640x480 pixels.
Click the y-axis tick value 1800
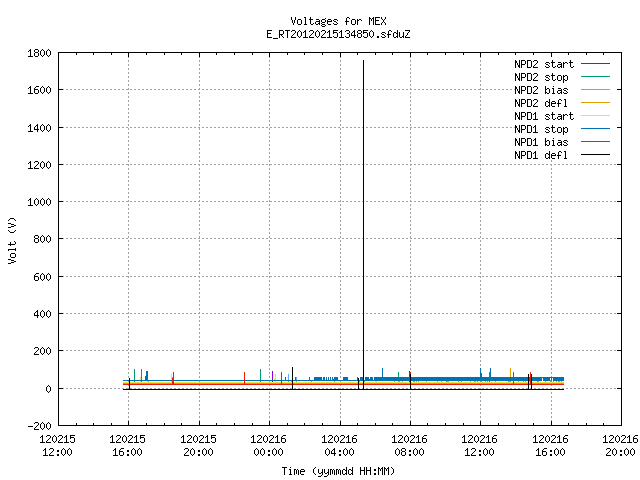pos(39,53)
